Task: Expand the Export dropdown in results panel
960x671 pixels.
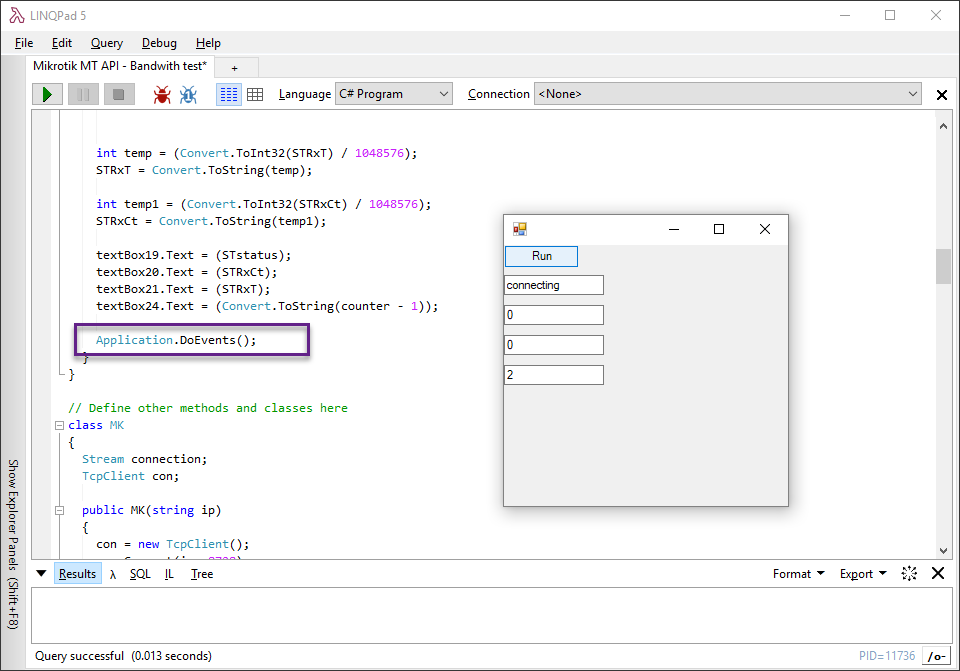Action: click(862, 574)
